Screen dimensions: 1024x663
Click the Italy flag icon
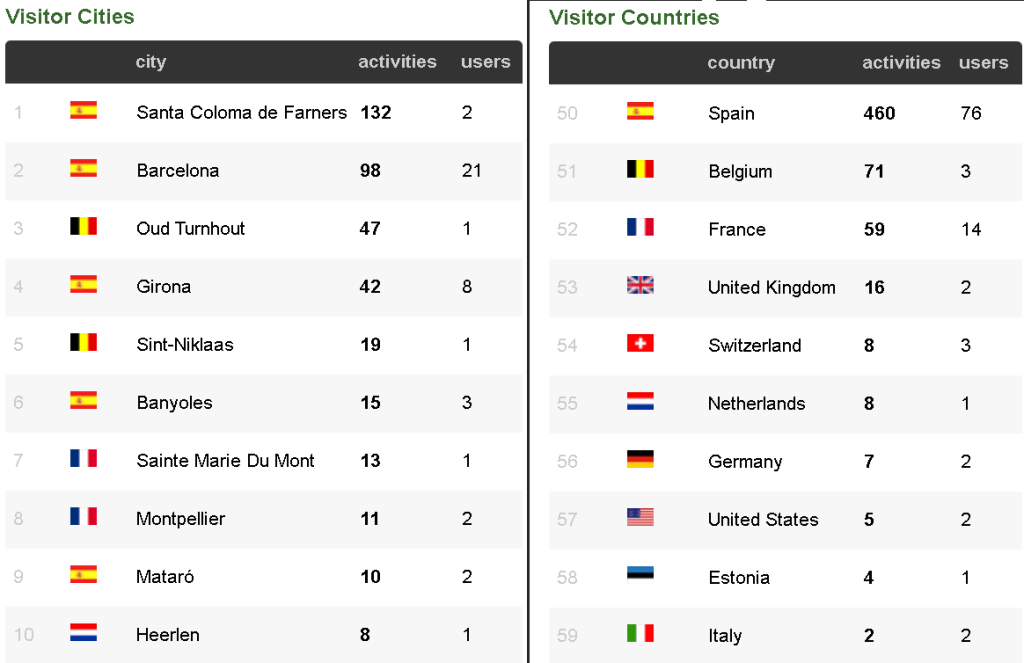[x=640, y=634]
